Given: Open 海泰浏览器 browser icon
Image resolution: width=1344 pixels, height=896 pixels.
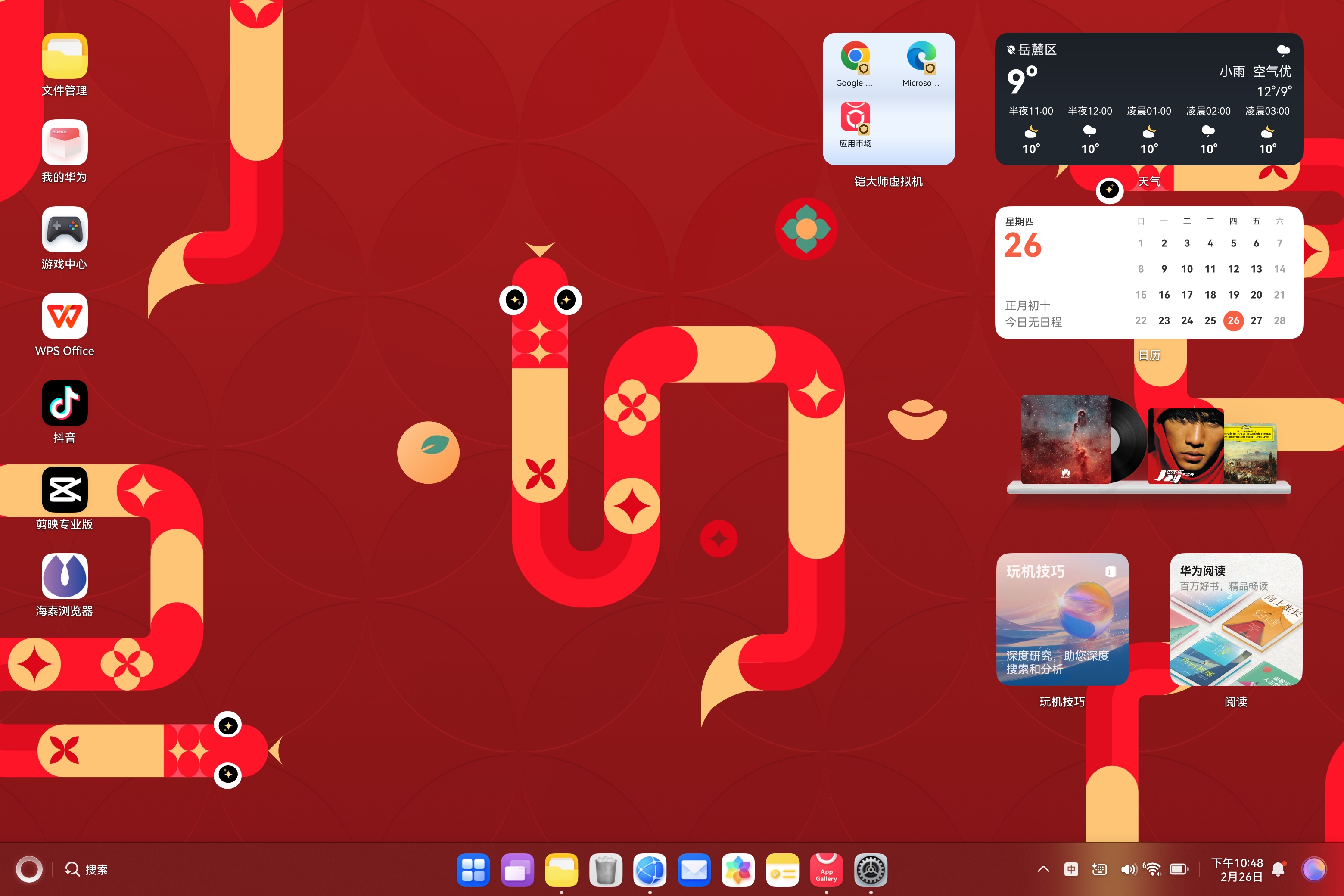Looking at the screenshot, I should (x=65, y=576).
